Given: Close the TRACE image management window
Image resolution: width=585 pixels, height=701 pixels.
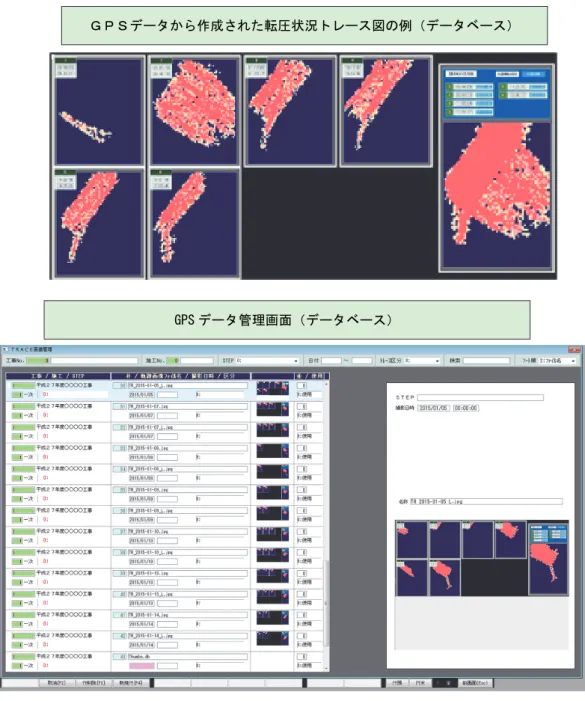Looking at the screenshot, I should (574, 349).
